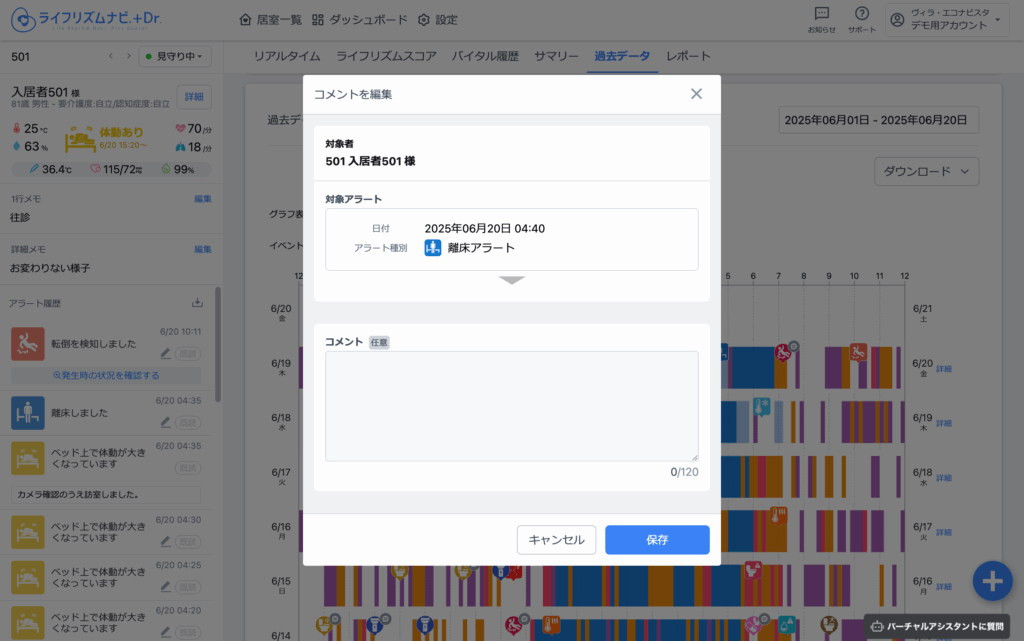Click the bed-leaving alert icon in dialog
This screenshot has width=1024, height=641.
point(432,247)
